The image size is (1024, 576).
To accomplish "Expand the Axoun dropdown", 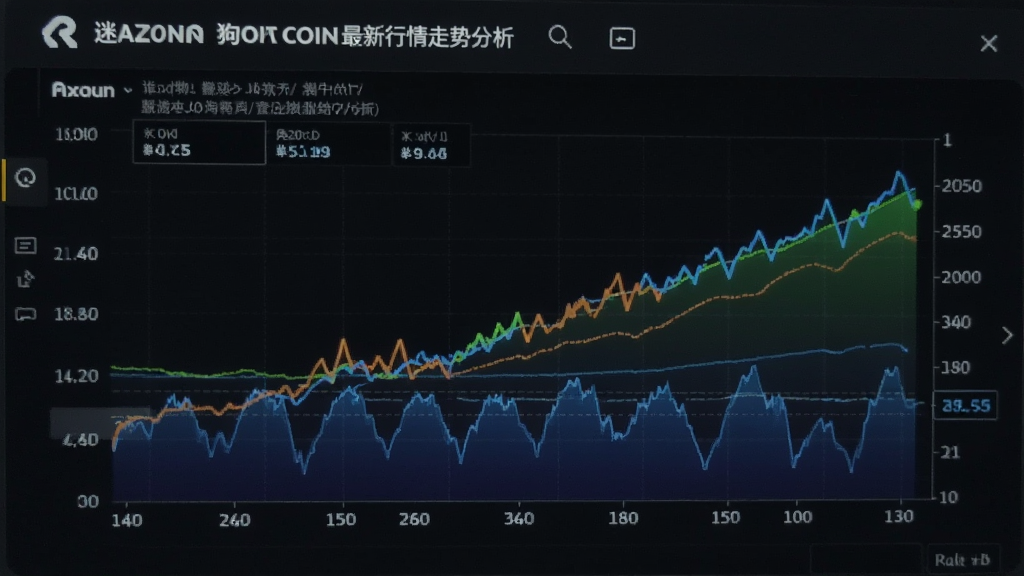I will coord(128,90).
